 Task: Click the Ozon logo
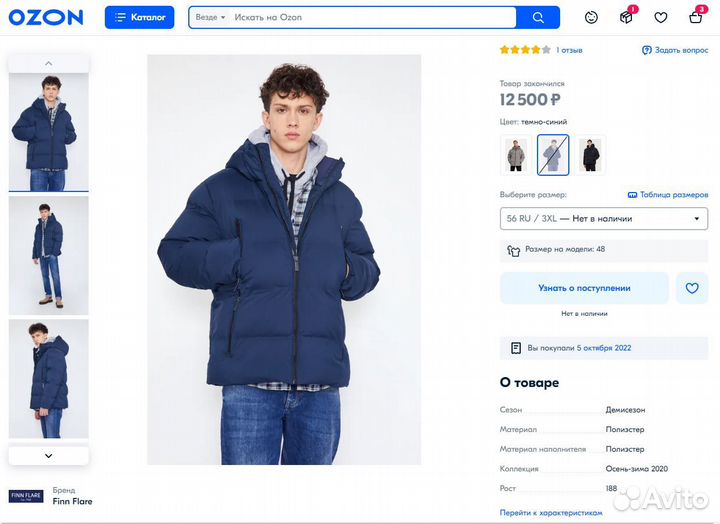[46, 17]
